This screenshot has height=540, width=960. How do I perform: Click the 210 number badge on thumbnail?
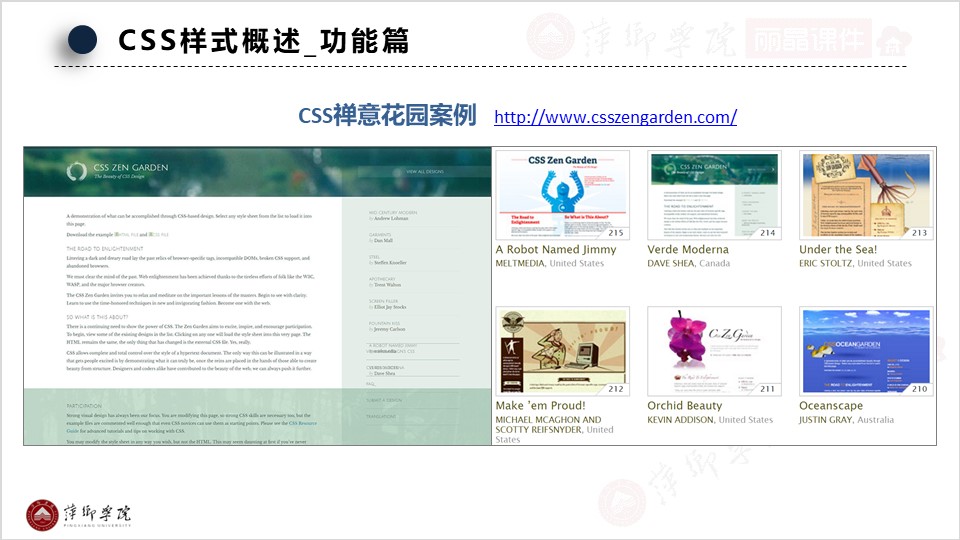(x=920, y=389)
